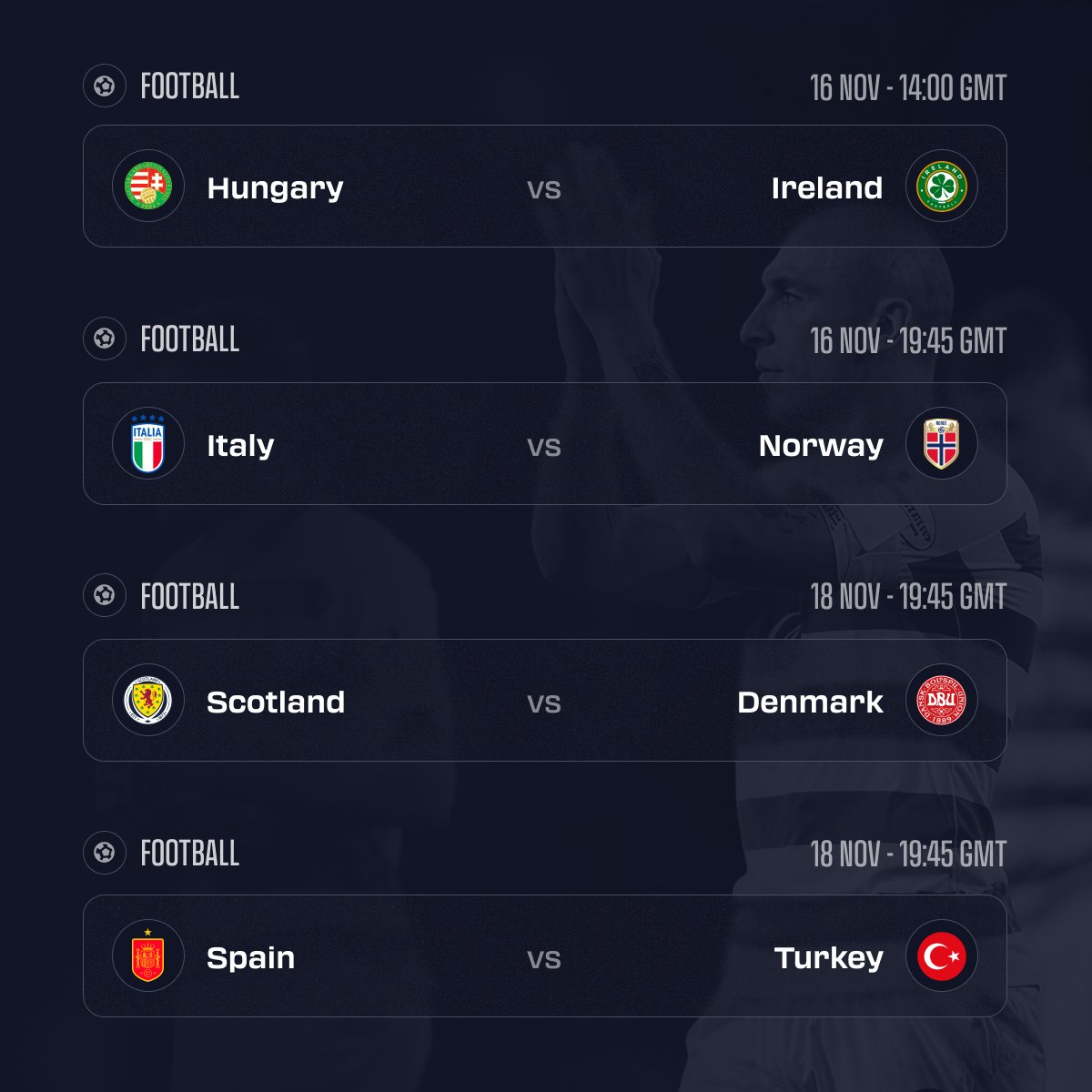
Task: Click the Denmark team name
Action: click(810, 703)
